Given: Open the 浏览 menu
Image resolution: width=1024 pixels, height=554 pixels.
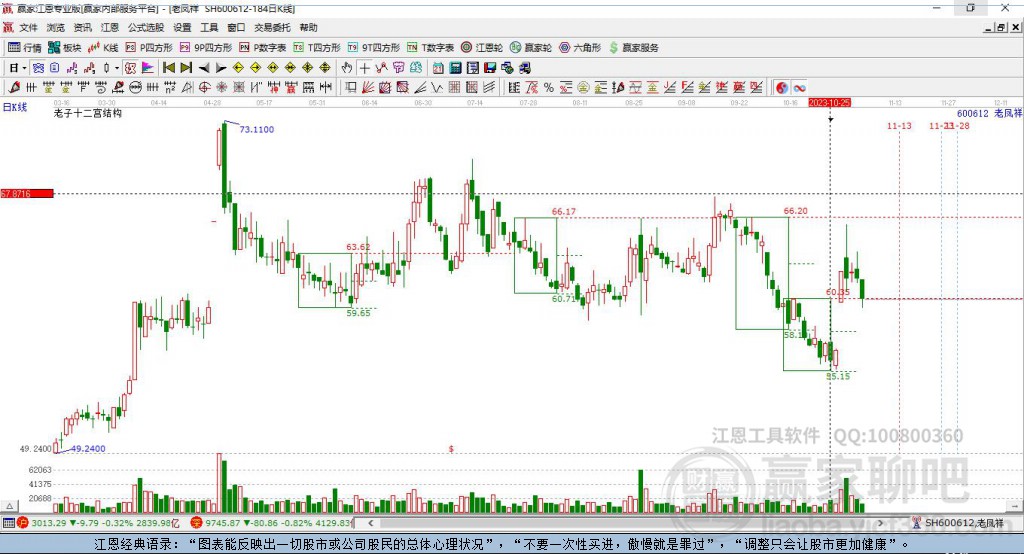Looking at the screenshot, I should (x=56, y=27).
